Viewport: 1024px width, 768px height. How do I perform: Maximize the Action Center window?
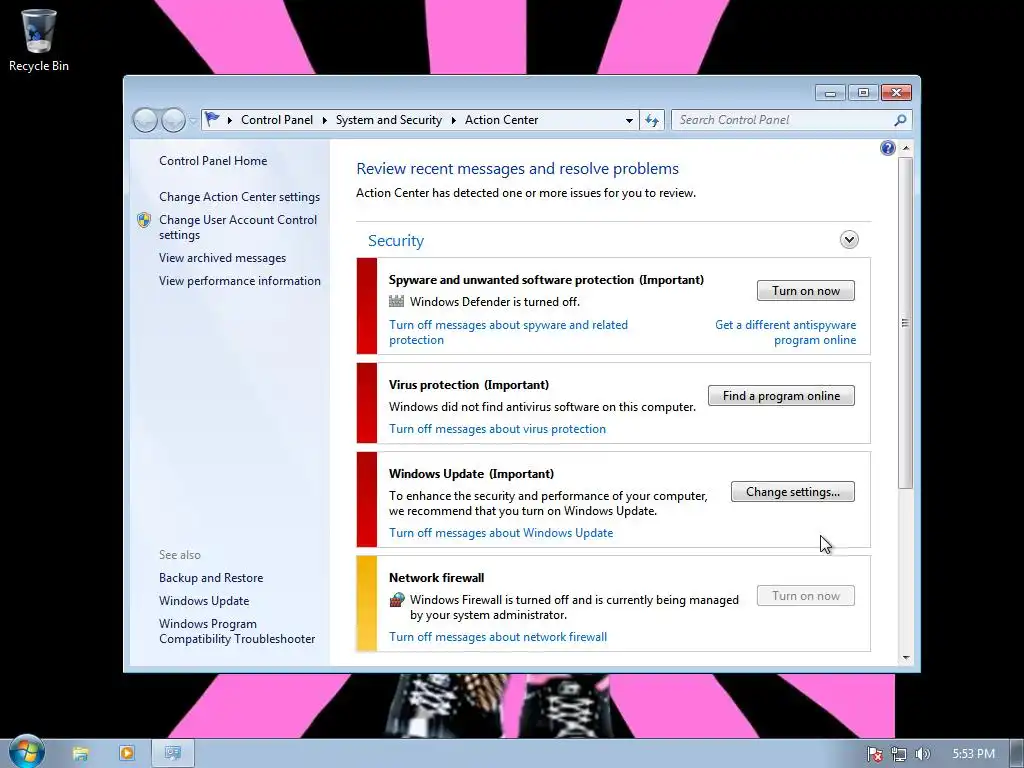[x=863, y=93]
